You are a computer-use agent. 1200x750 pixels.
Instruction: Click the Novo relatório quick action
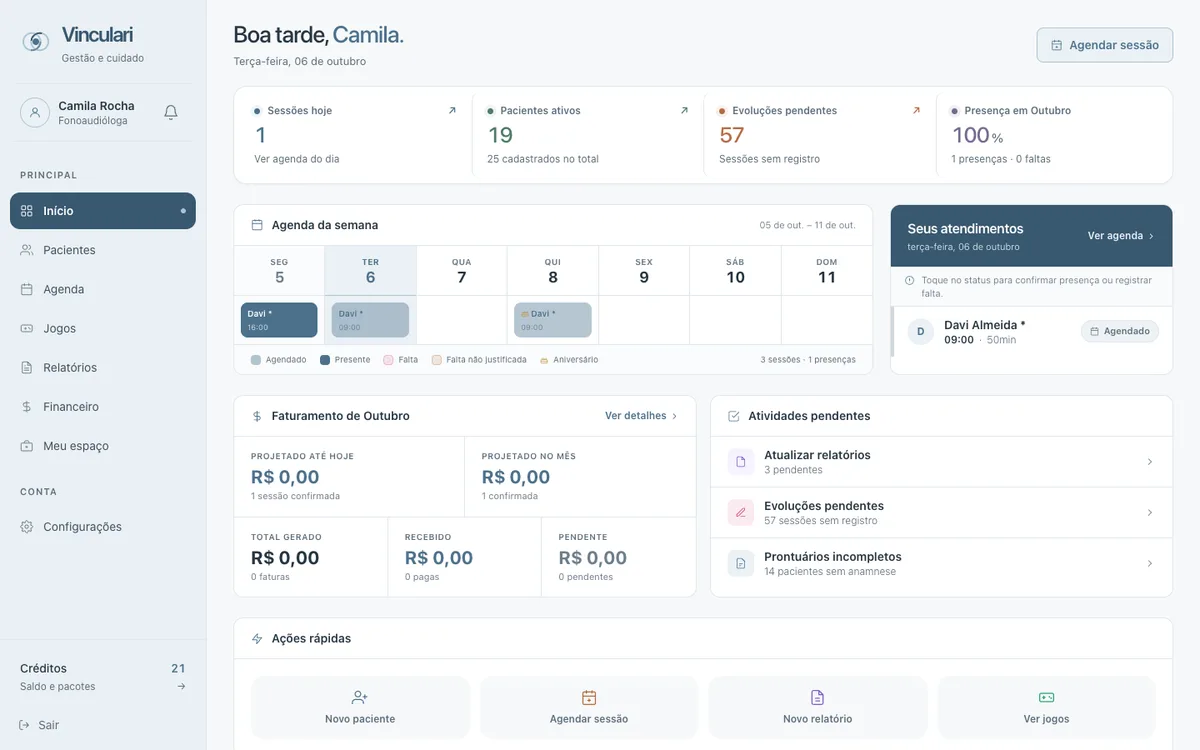818,707
